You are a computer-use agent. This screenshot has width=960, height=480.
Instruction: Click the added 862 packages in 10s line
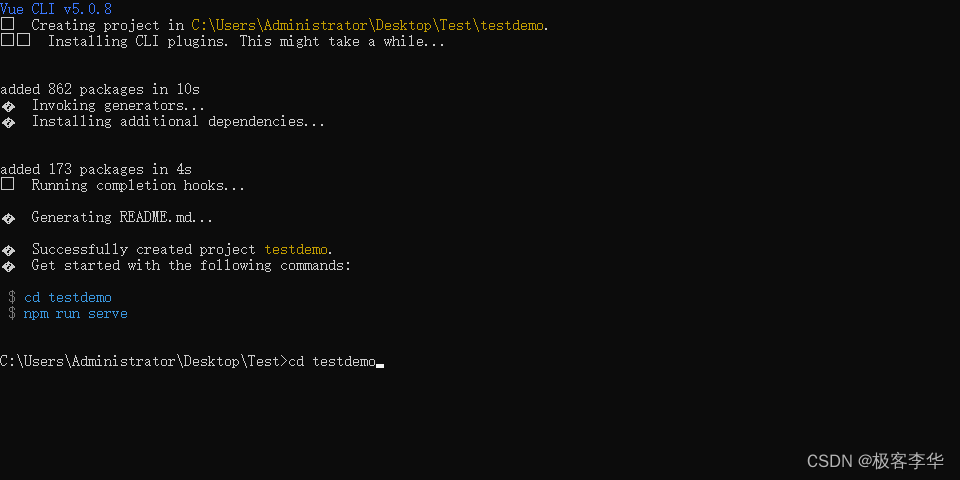(x=100, y=89)
